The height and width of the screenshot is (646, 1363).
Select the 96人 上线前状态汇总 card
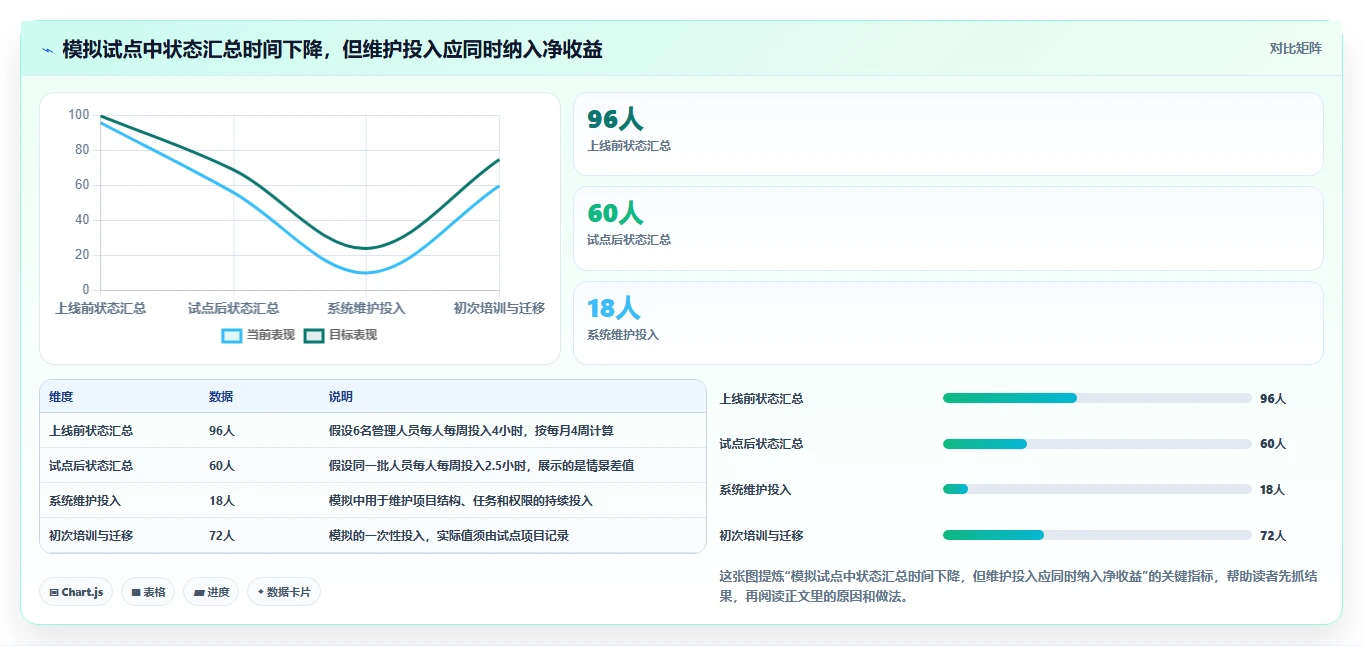(948, 134)
